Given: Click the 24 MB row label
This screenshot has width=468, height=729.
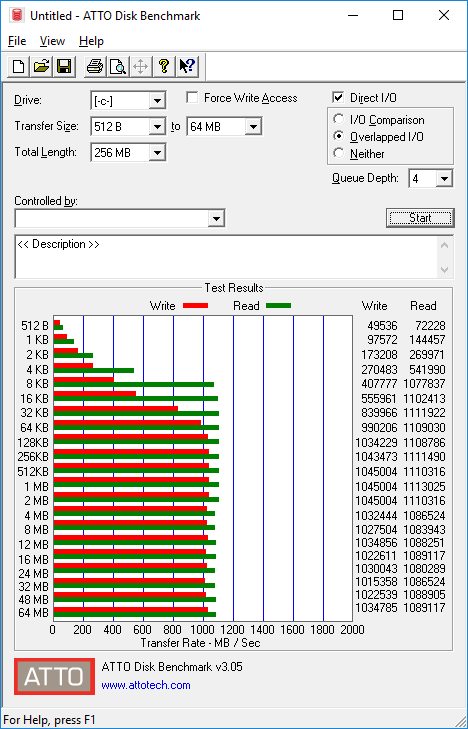Looking at the screenshot, I should [x=33, y=573].
